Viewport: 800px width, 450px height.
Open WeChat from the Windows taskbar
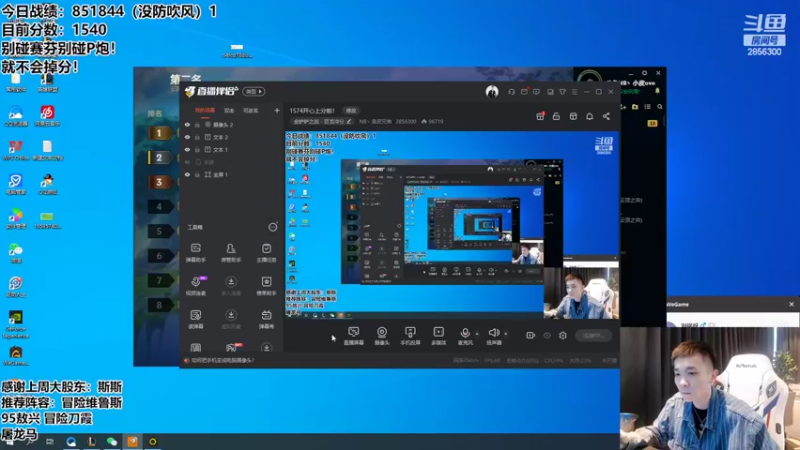[x=112, y=442]
